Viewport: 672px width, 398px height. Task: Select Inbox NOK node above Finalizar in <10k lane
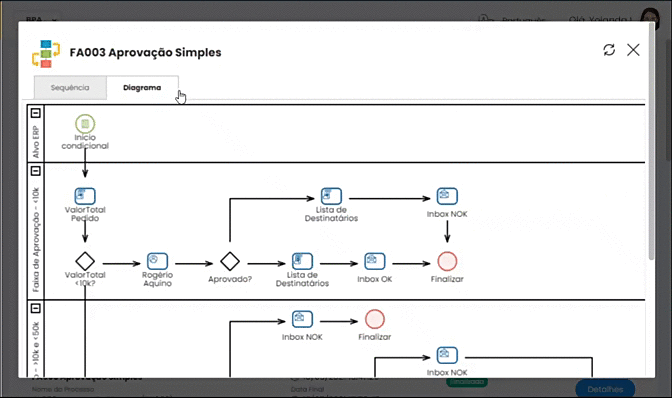(x=447, y=196)
